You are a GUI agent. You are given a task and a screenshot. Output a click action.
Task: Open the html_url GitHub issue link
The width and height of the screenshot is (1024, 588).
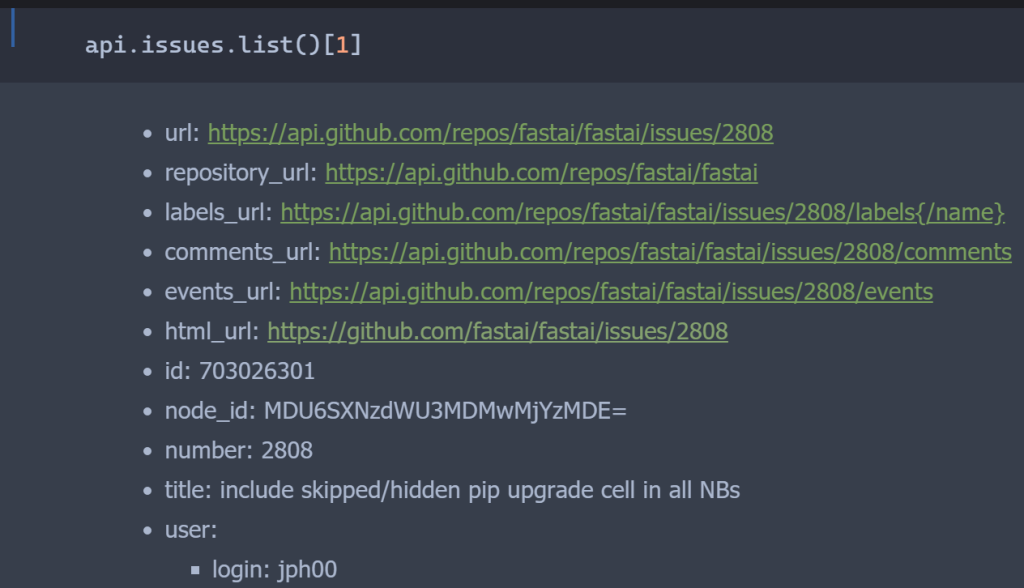(497, 331)
